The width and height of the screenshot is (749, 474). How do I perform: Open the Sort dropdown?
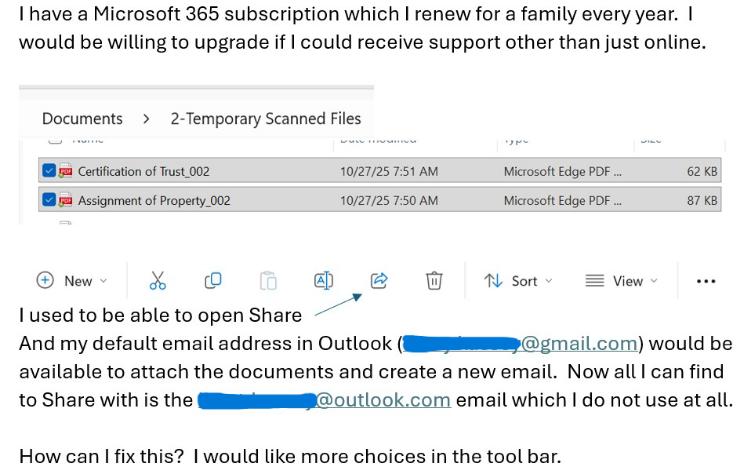pos(518,281)
